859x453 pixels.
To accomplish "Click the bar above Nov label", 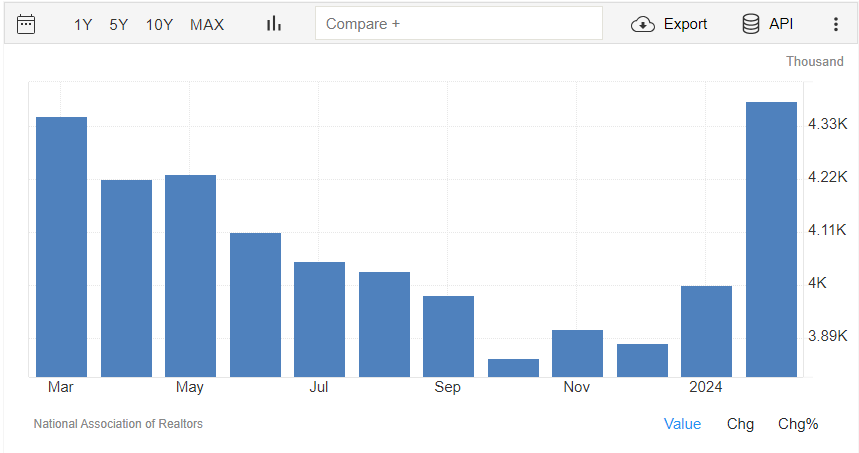I will tap(577, 353).
